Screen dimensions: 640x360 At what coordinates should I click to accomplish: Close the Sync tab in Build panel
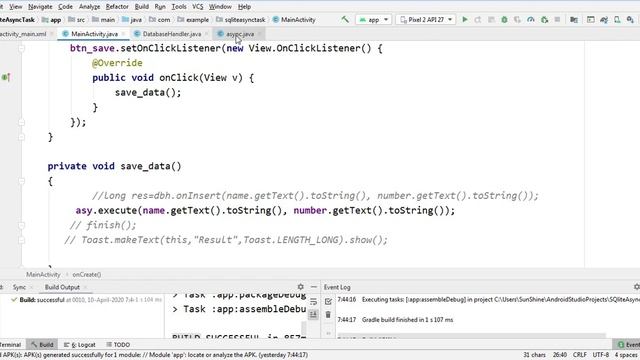pos(31,287)
